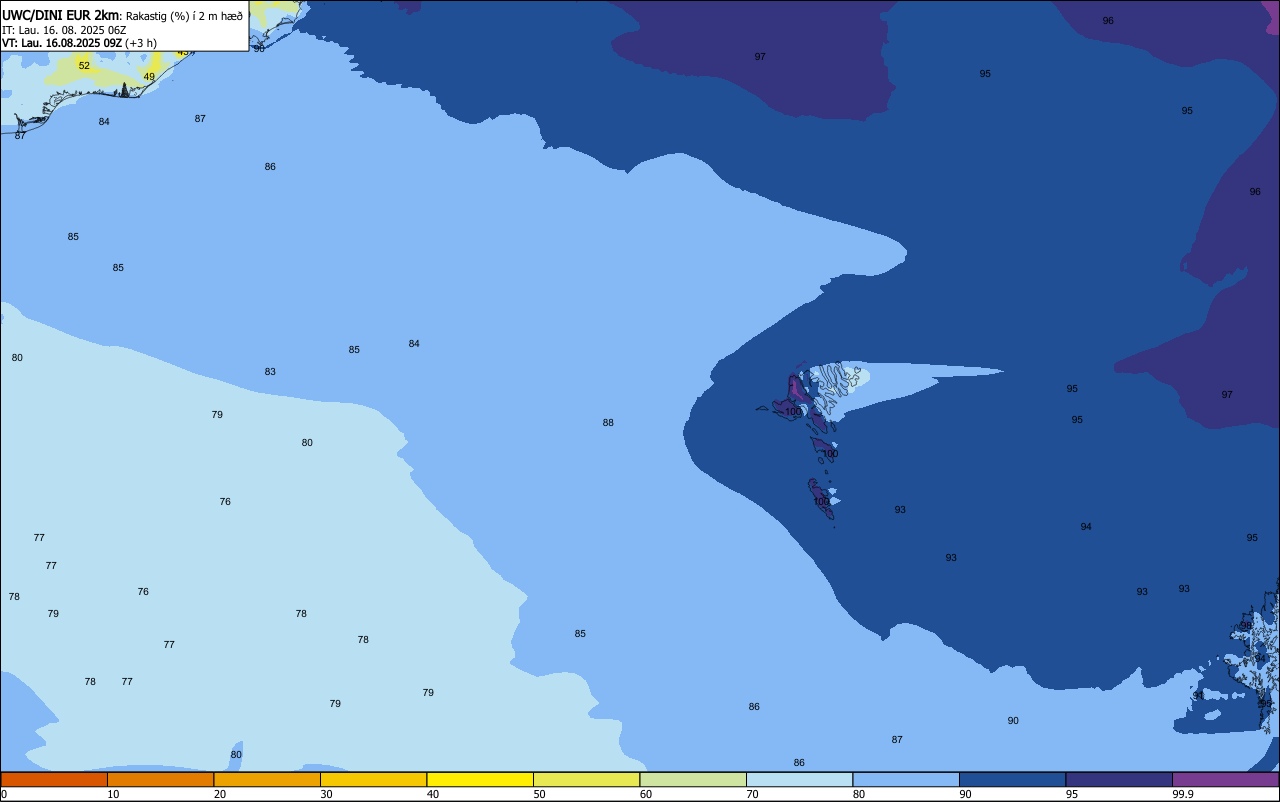The width and height of the screenshot is (1280, 802).
Task: Click the 0–10 dark orange legend swatch
Action: pyautogui.click(x=54, y=779)
